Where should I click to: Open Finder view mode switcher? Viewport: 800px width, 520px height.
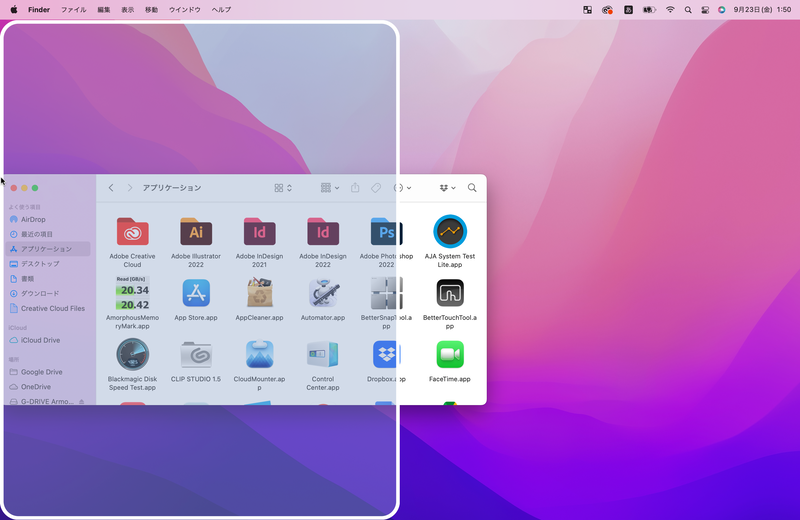tap(283, 188)
